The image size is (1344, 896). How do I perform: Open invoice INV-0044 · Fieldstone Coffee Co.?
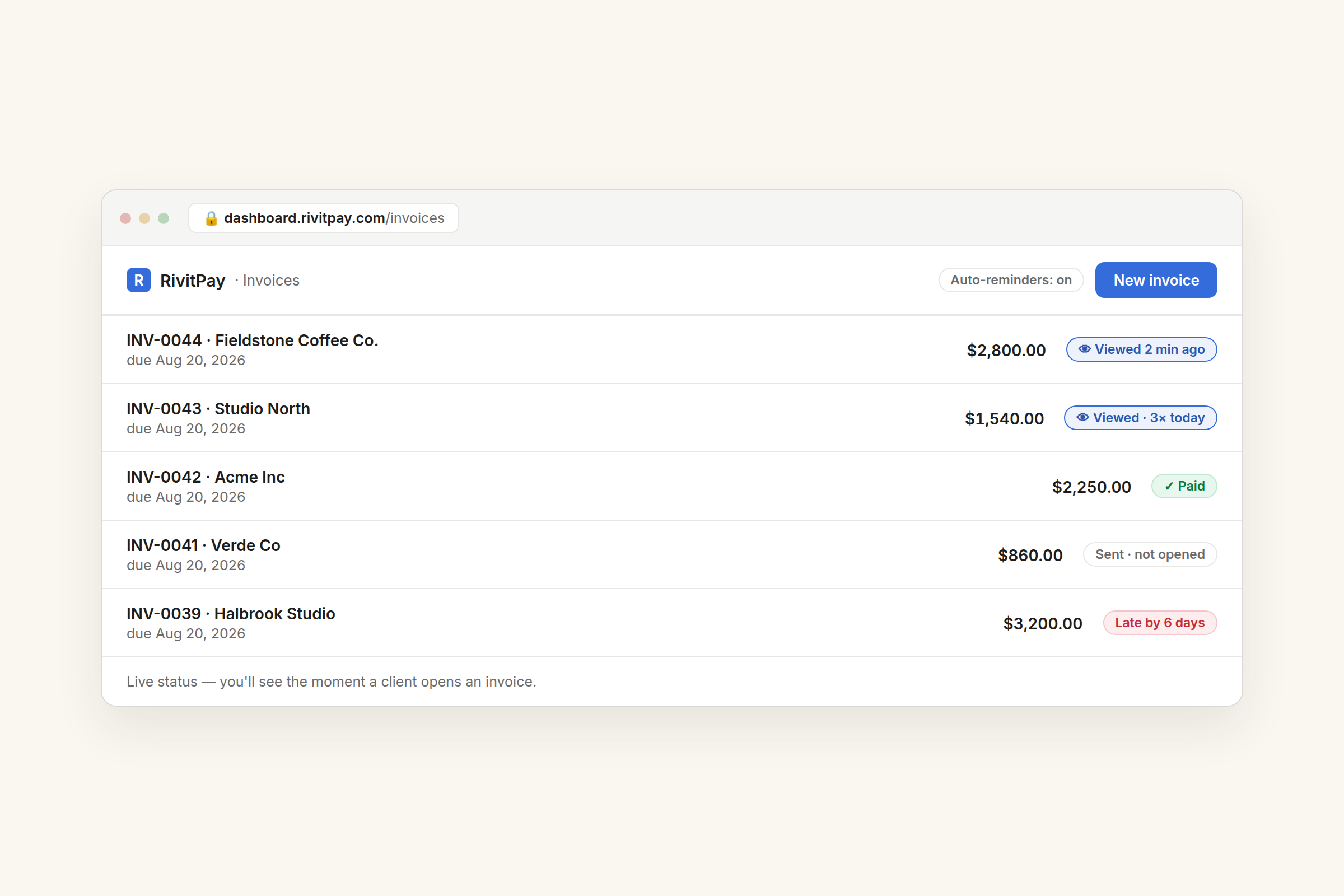[672, 349]
